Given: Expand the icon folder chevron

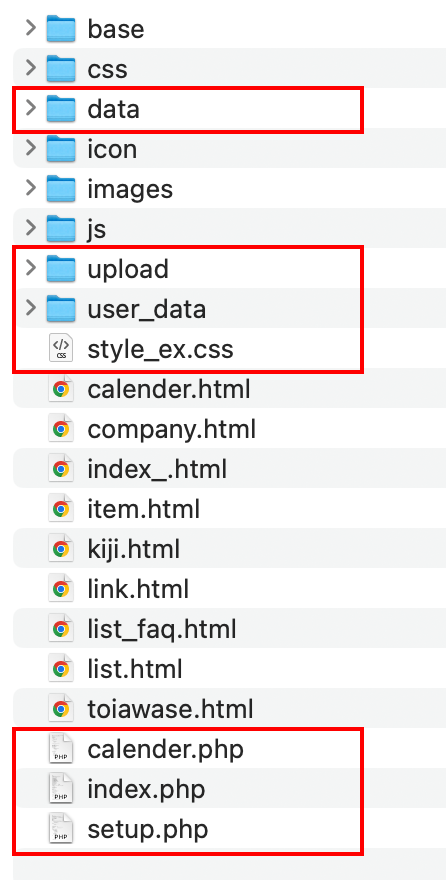Looking at the screenshot, I should click(x=31, y=149).
